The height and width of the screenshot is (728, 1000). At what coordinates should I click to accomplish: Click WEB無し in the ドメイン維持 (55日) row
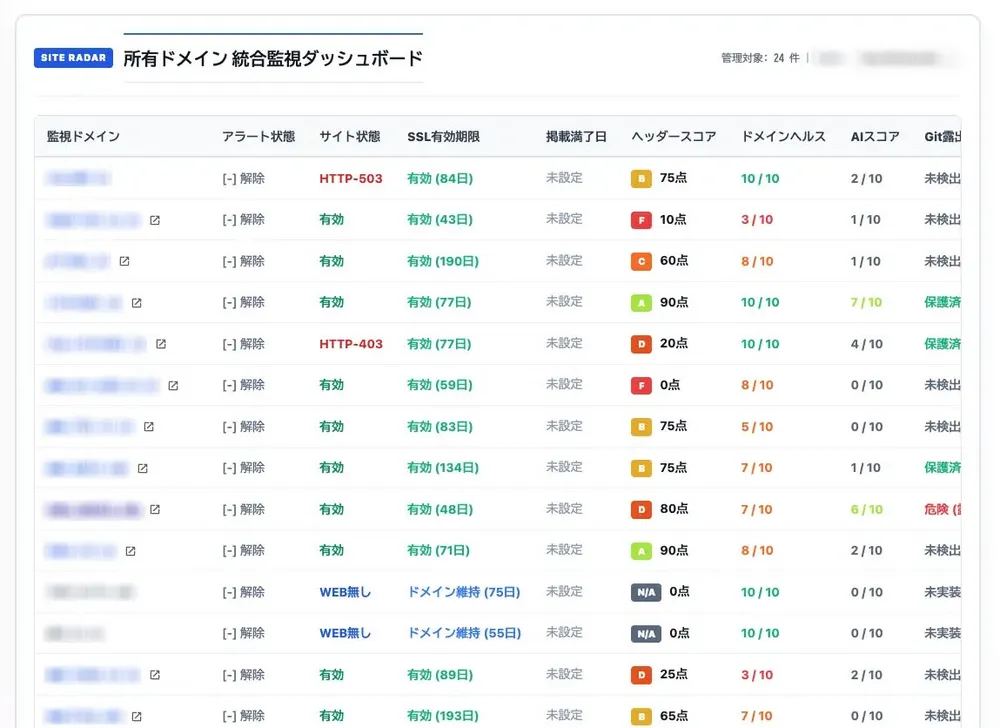click(345, 634)
